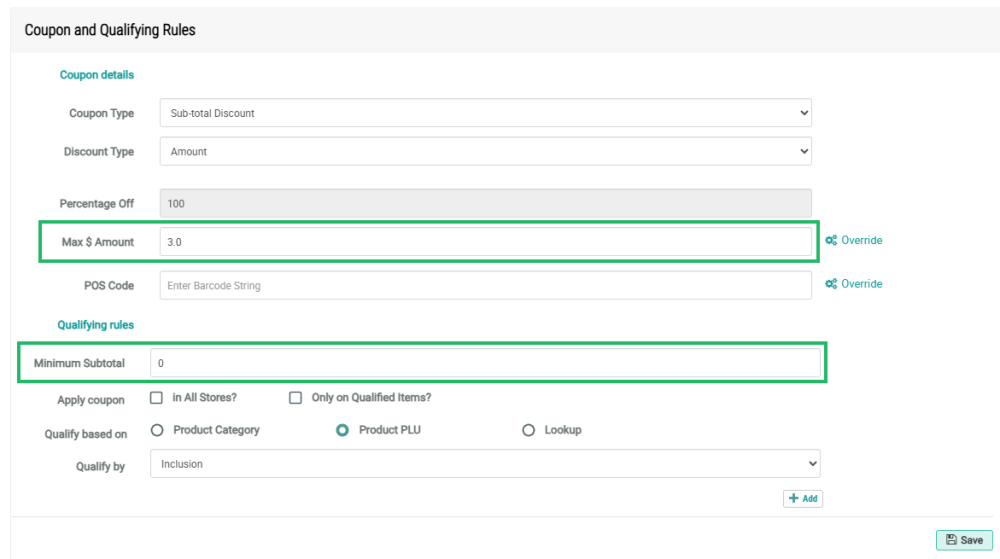Choose the Product PLU radio option

(342, 430)
